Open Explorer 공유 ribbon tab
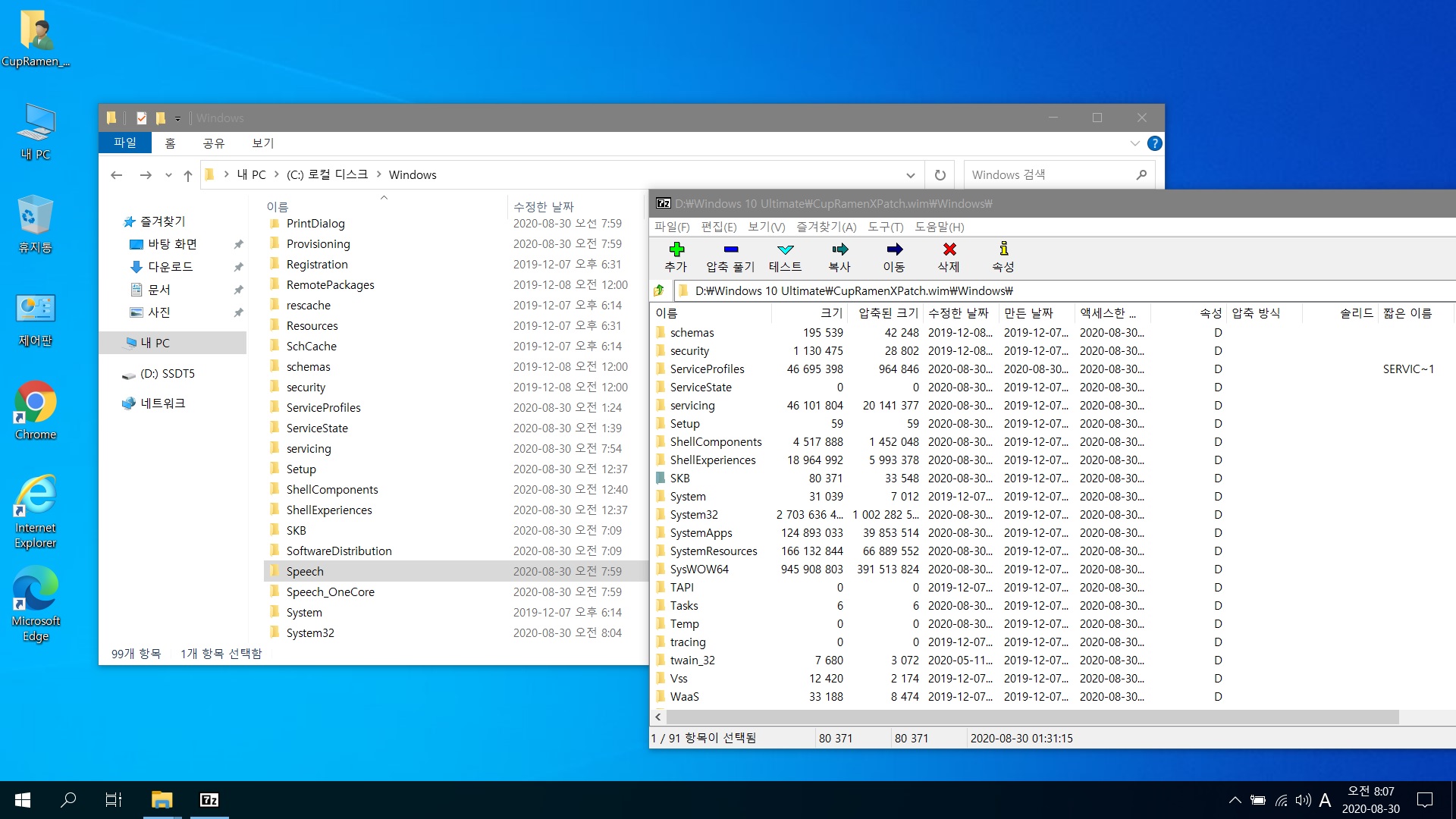 (x=214, y=143)
